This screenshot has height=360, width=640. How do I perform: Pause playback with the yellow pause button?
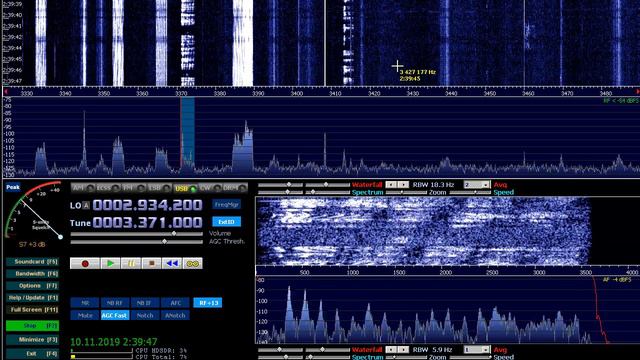[x=131, y=263]
